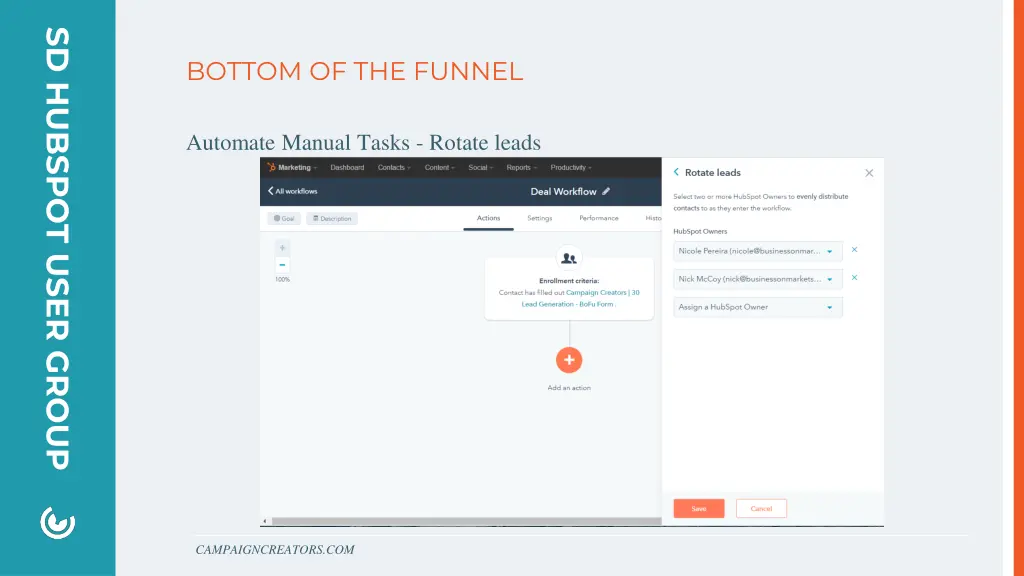1024x576 pixels.
Task: Open the Dashboard menu item
Action: click(x=347, y=168)
